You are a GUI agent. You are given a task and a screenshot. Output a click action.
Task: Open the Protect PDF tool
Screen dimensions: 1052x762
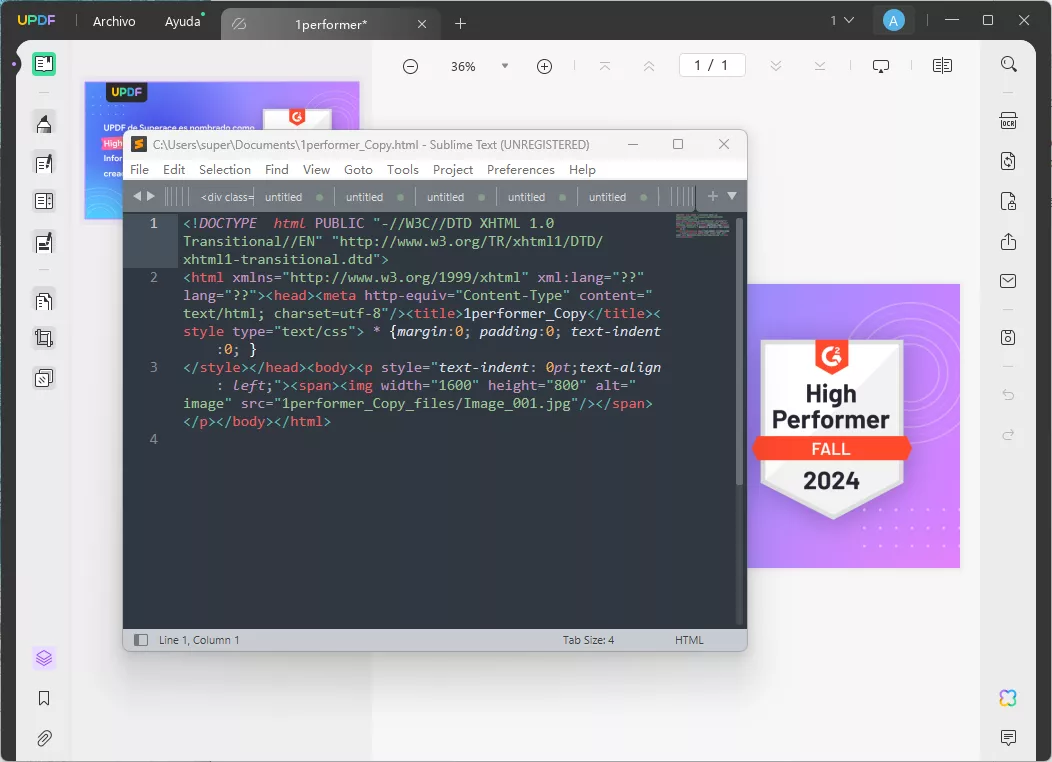point(1008,201)
